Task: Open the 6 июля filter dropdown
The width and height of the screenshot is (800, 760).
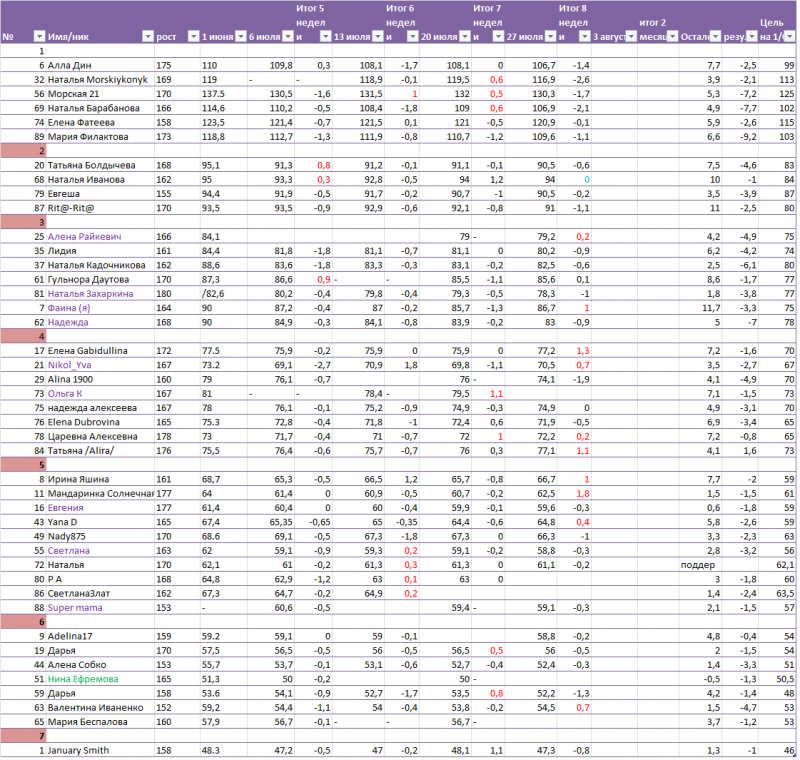Action: [x=287, y=37]
